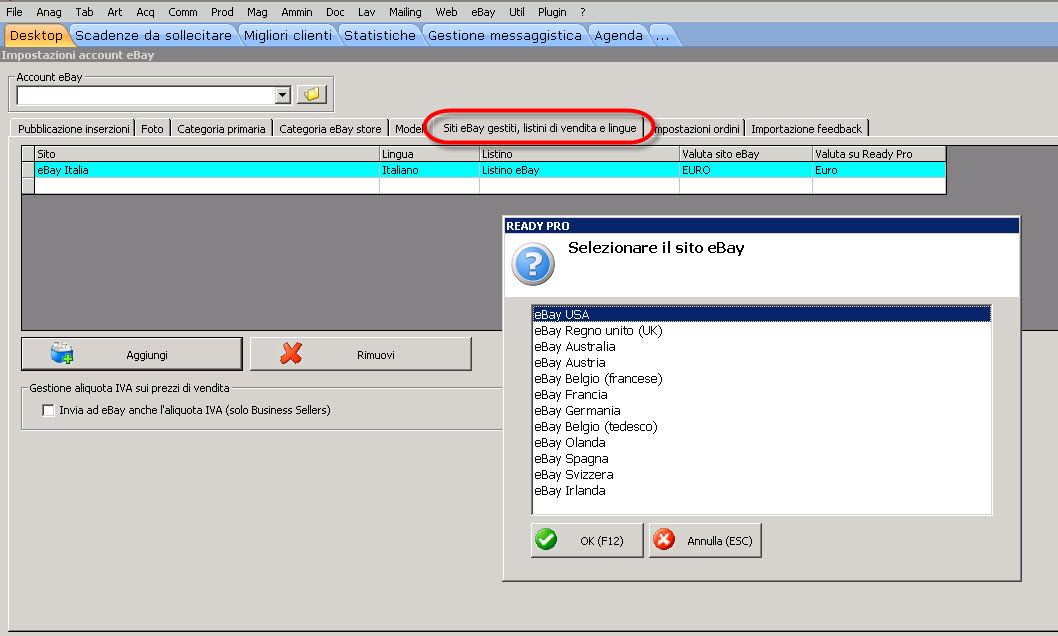Confirm with OK (F12) button
This screenshot has width=1058, height=636.
[x=587, y=540]
